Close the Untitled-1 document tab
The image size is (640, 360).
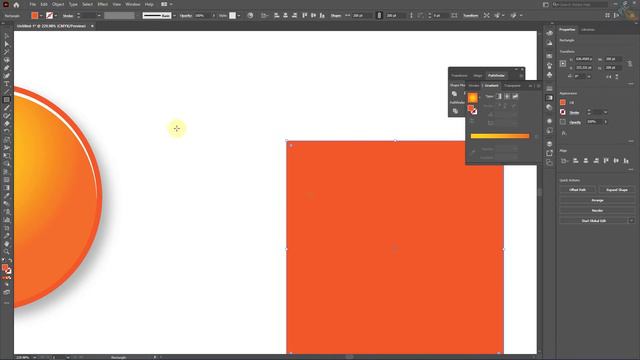click(x=92, y=26)
